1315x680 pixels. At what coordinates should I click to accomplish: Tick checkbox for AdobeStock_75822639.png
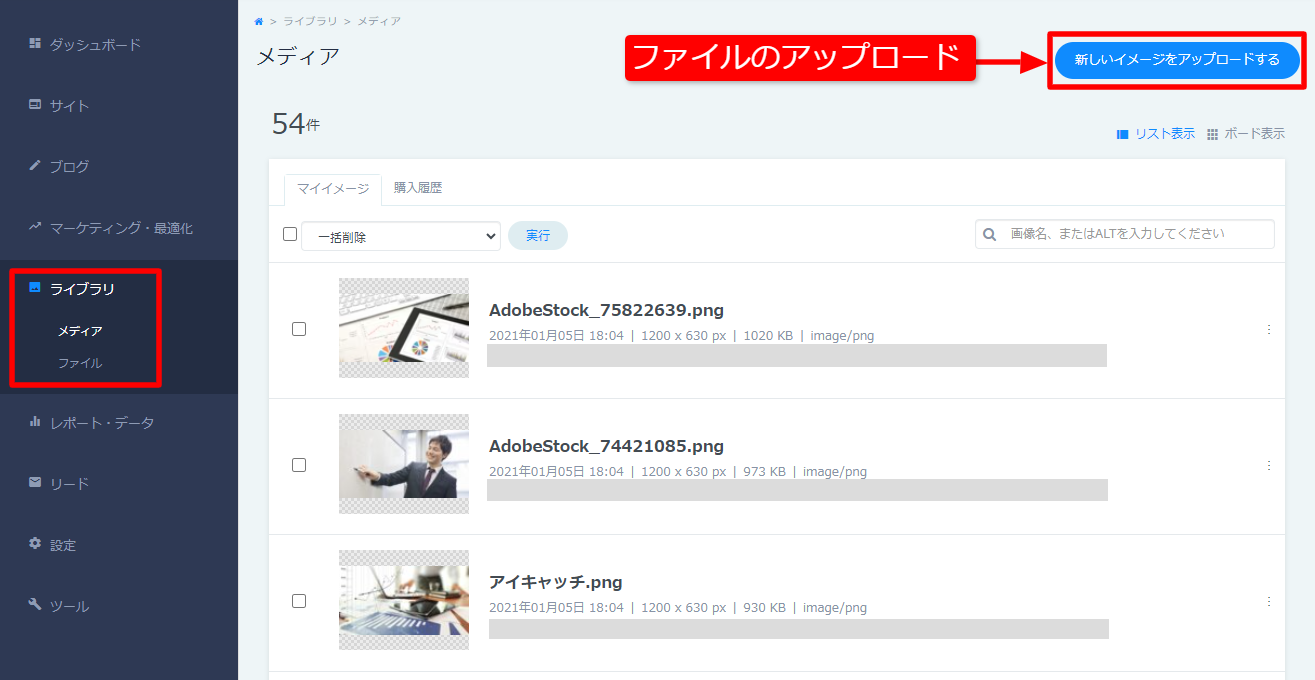tap(299, 329)
